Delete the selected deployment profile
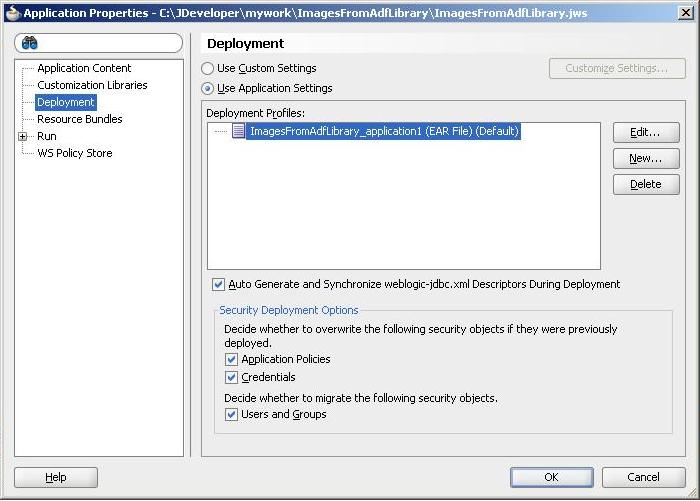The image size is (700, 501). [646, 184]
